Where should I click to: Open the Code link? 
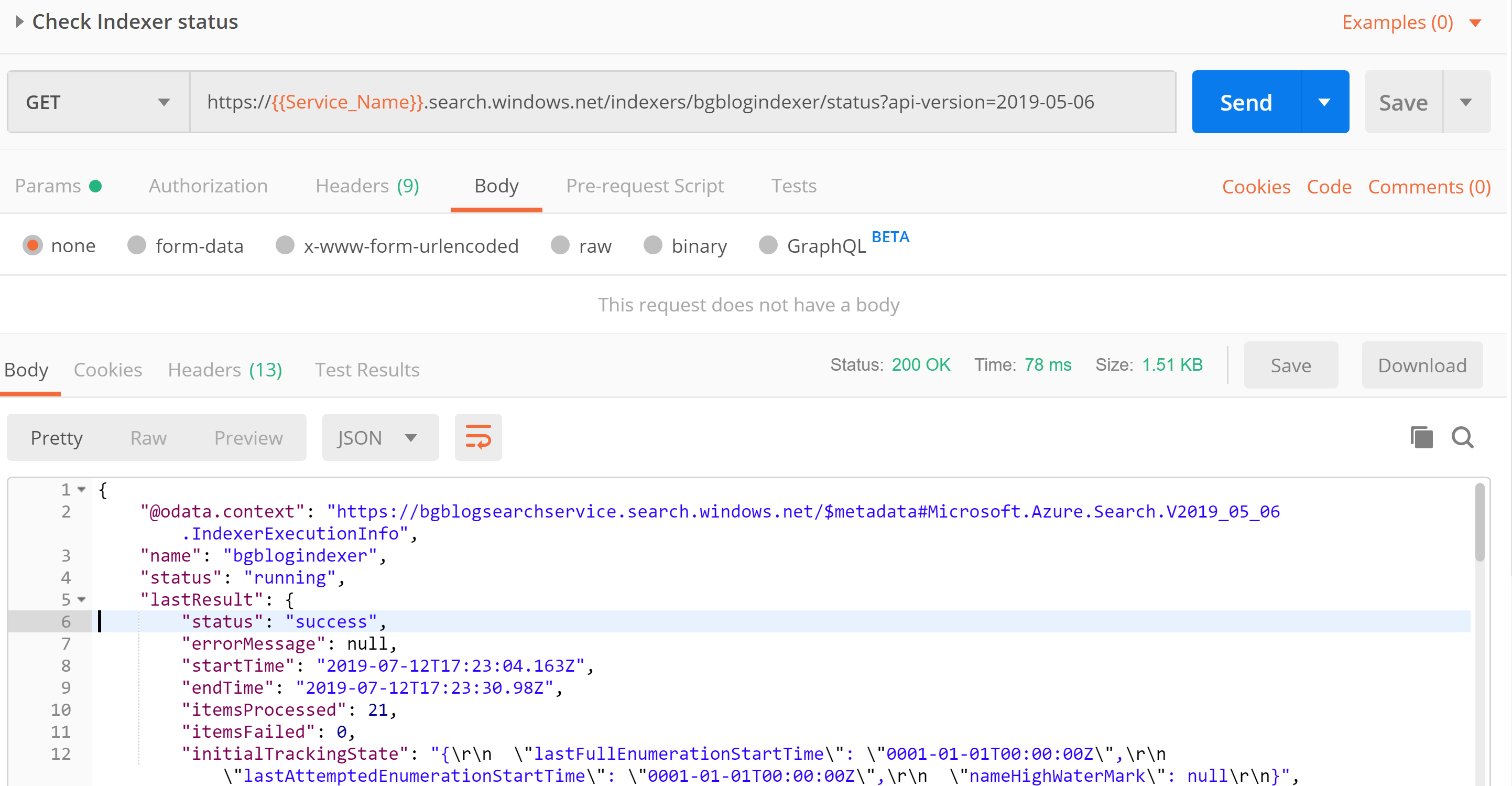pos(1329,187)
